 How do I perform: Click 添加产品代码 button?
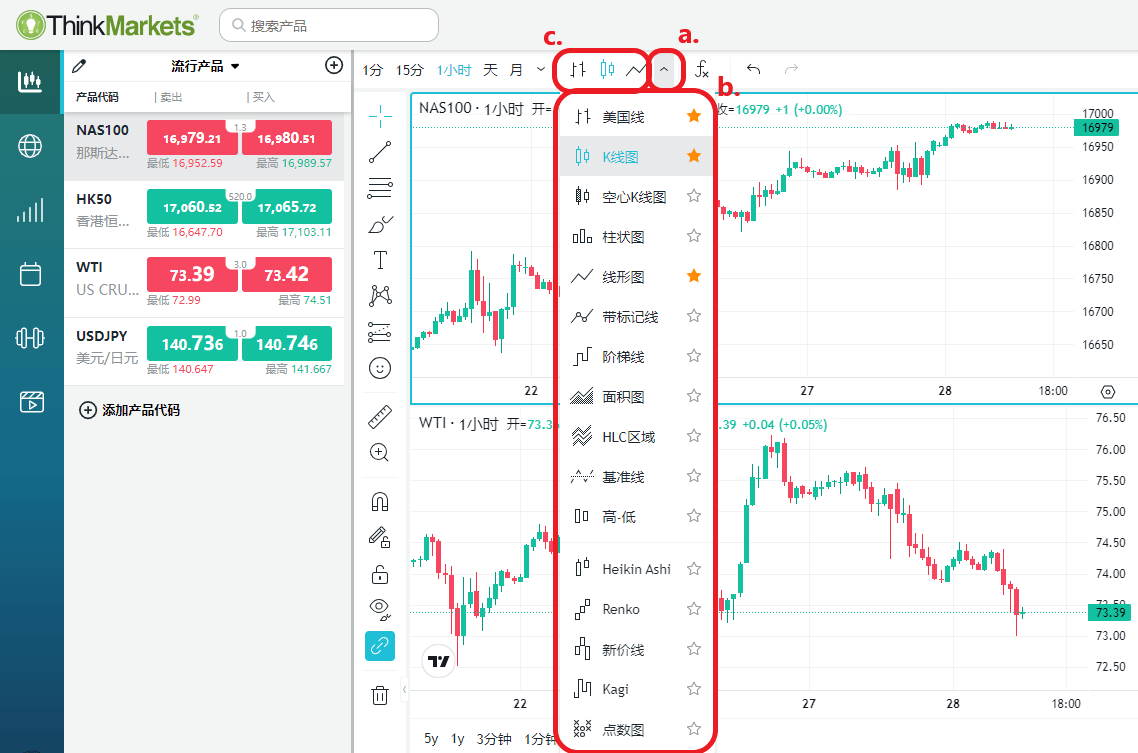tap(130, 410)
